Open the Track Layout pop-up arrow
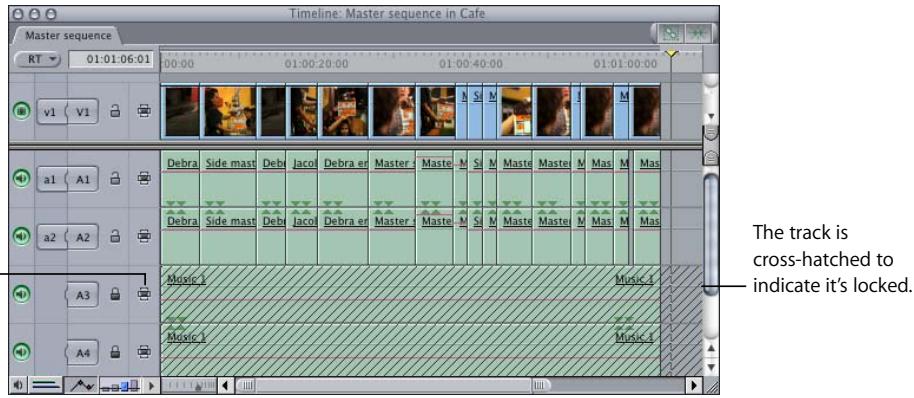 152,385
